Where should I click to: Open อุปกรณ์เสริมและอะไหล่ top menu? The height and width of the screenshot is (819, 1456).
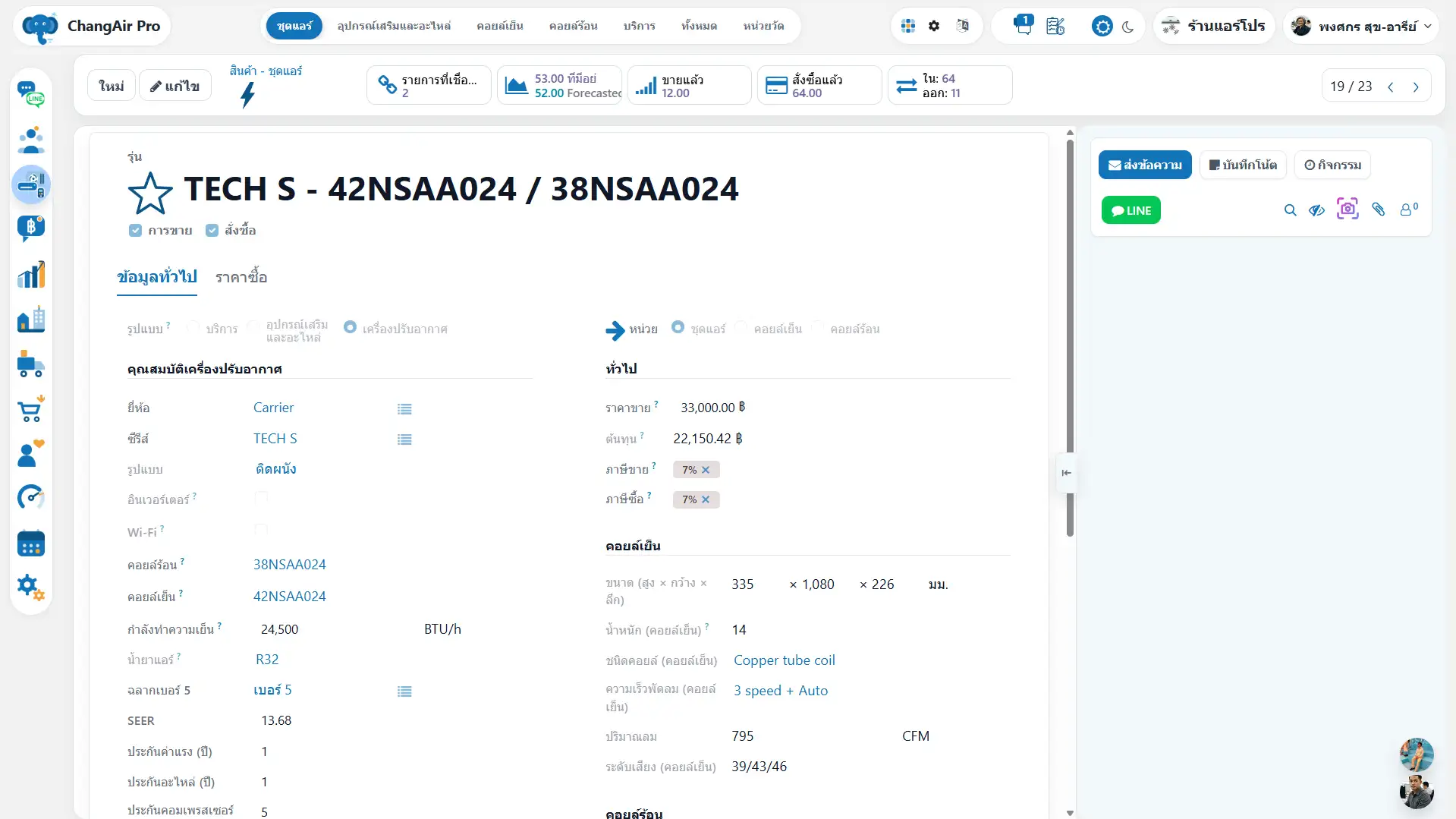(x=394, y=26)
